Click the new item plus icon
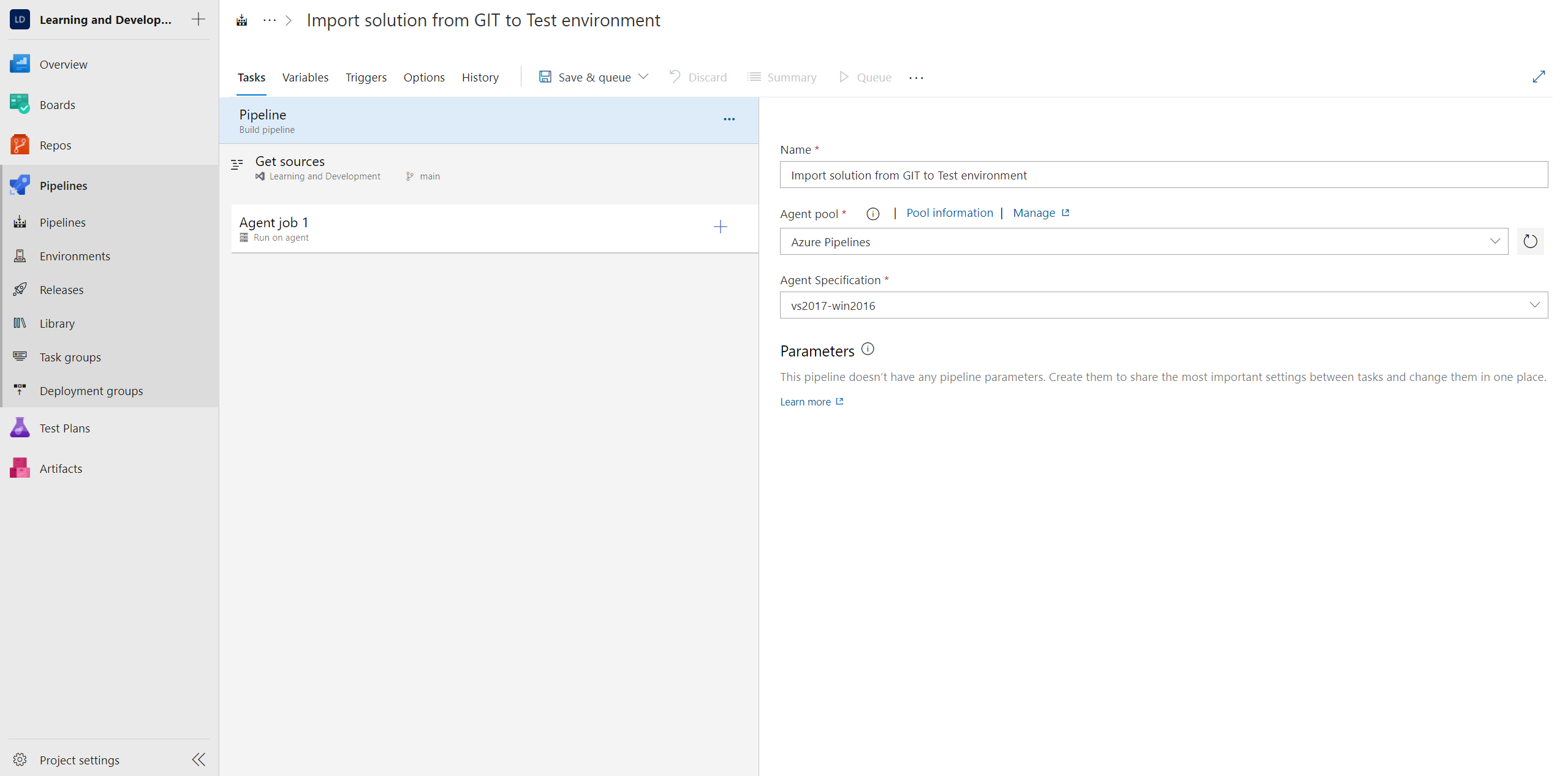This screenshot has width=1568, height=776. (x=198, y=20)
